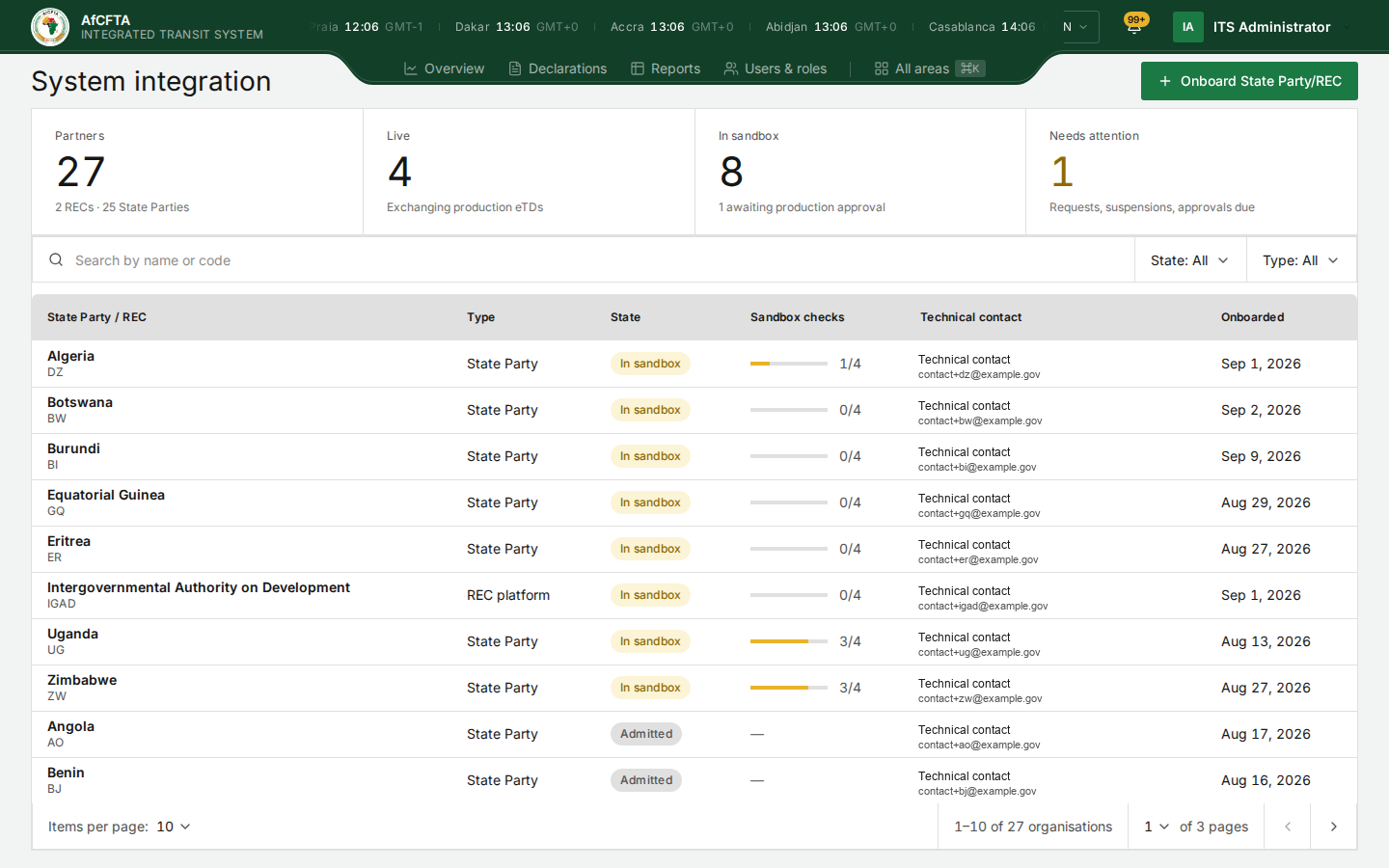1389x868 pixels.
Task: Open the Equatorial Guinea row
Action: [x=694, y=502]
